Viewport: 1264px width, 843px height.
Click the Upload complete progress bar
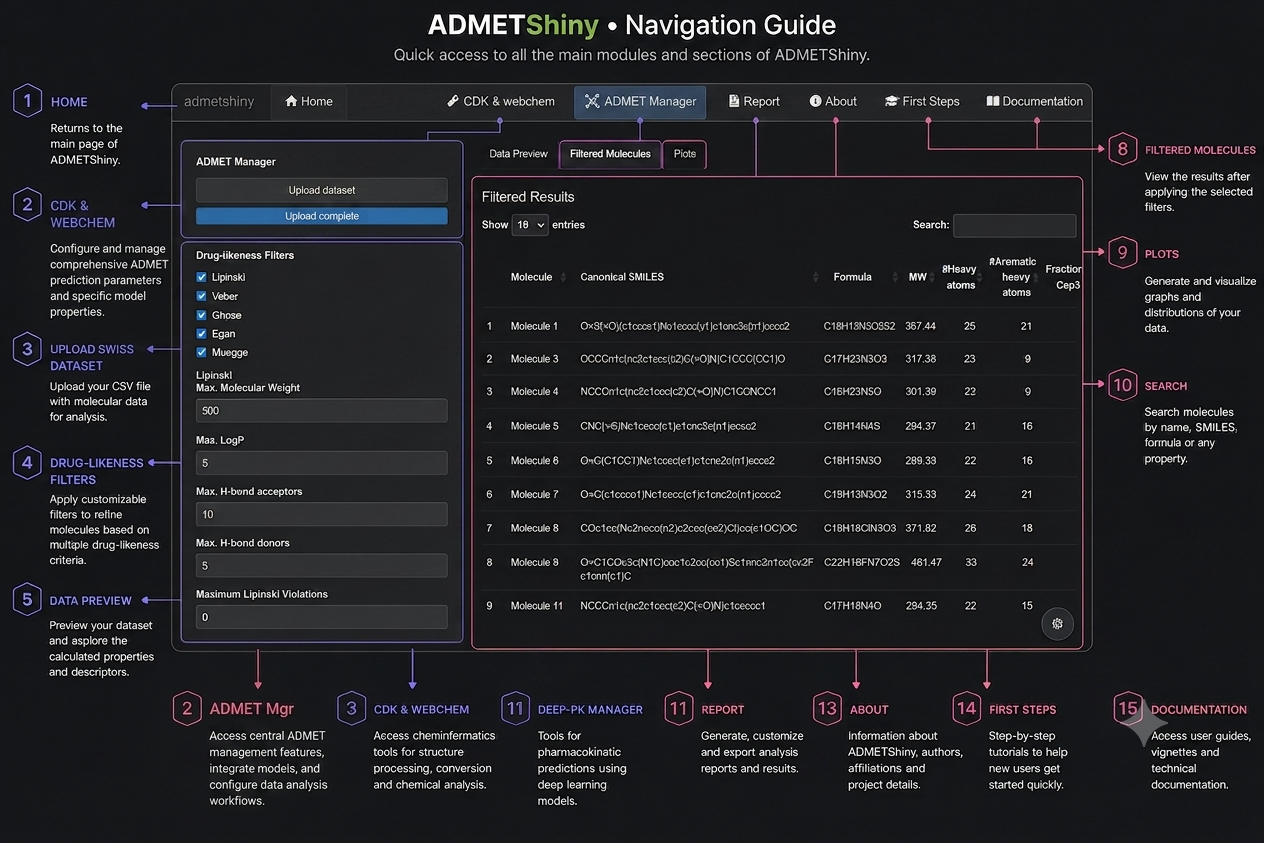click(322, 216)
